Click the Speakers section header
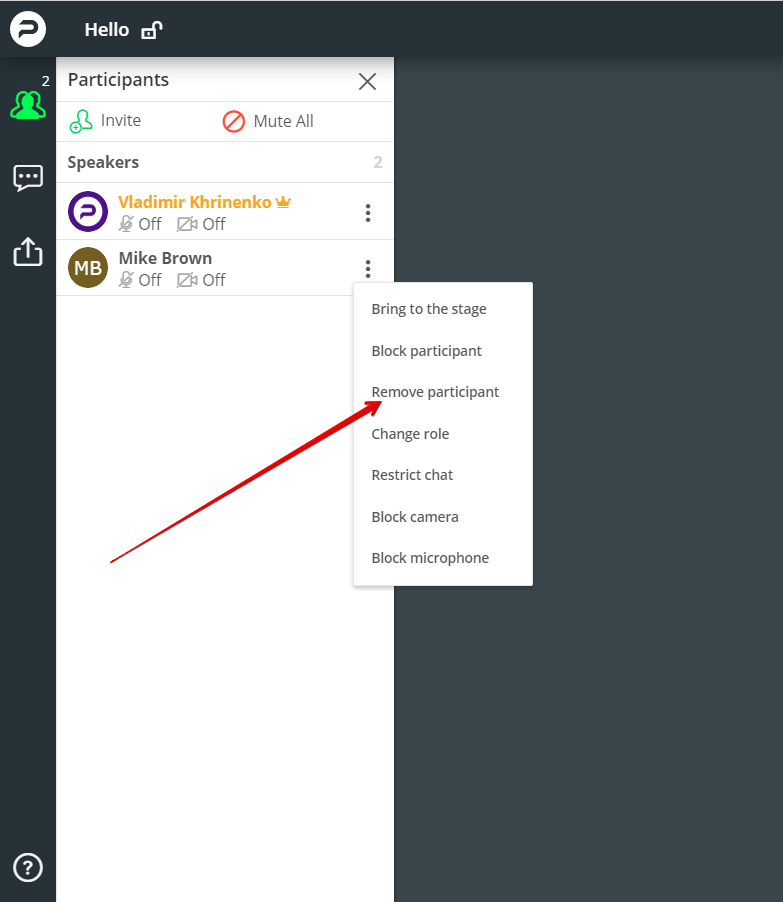 tap(103, 162)
